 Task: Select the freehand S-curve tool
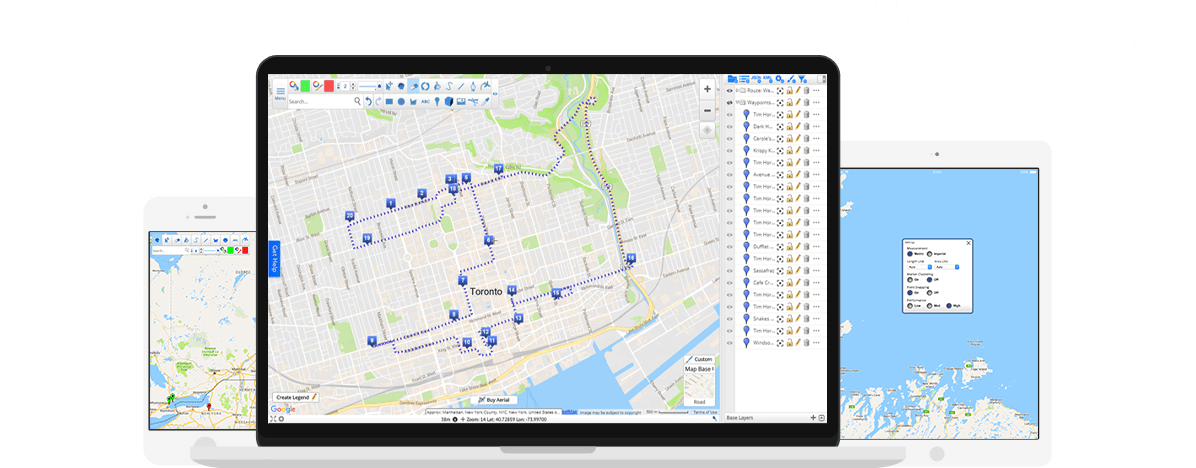449,86
